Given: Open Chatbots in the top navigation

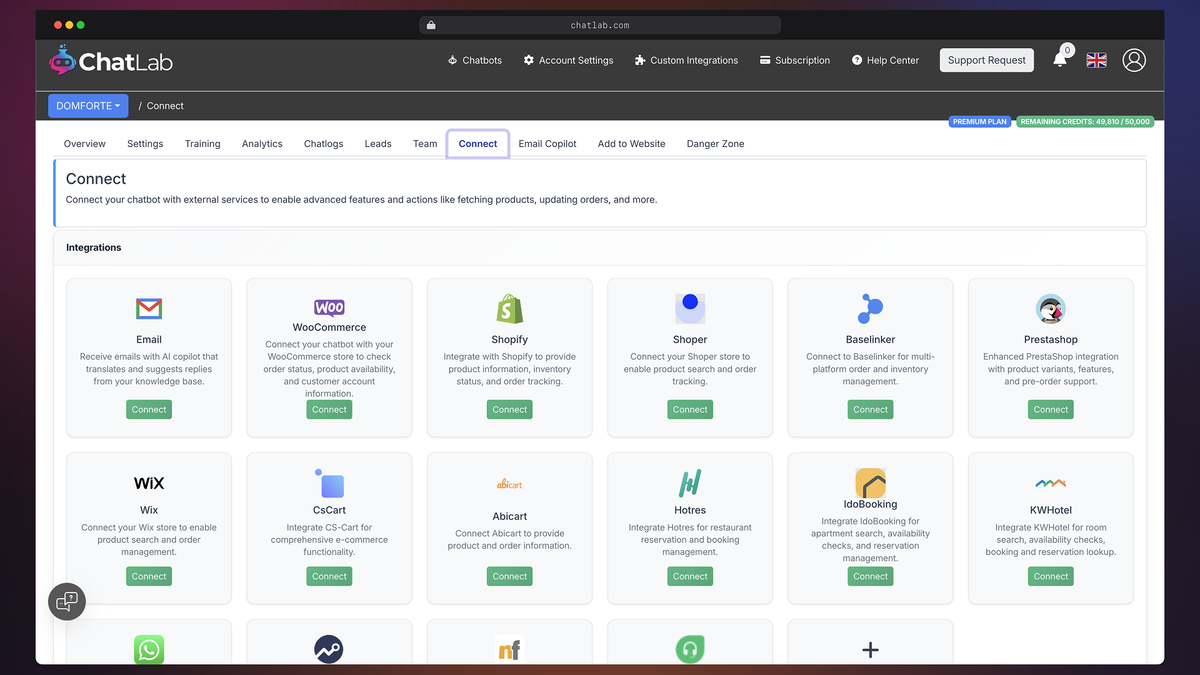Looking at the screenshot, I should pos(474,60).
